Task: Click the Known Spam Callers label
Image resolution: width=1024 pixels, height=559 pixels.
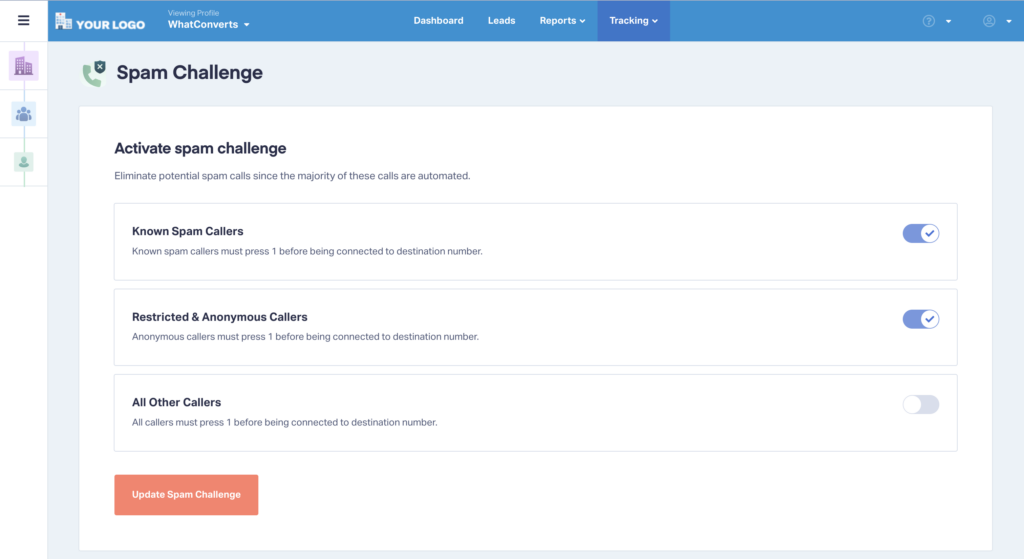Action: (x=187, y=231)
